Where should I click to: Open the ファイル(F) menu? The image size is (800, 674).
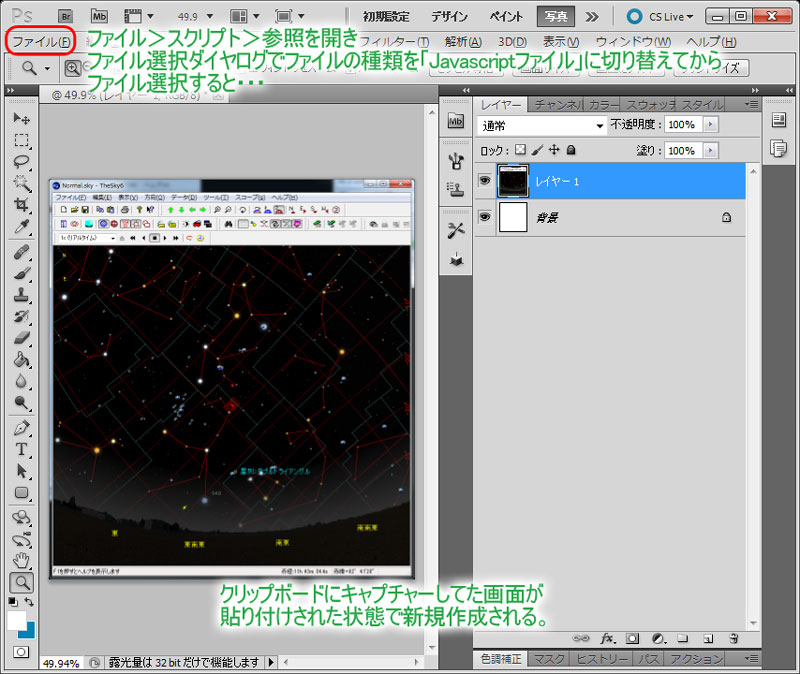[x=41, y=41]
